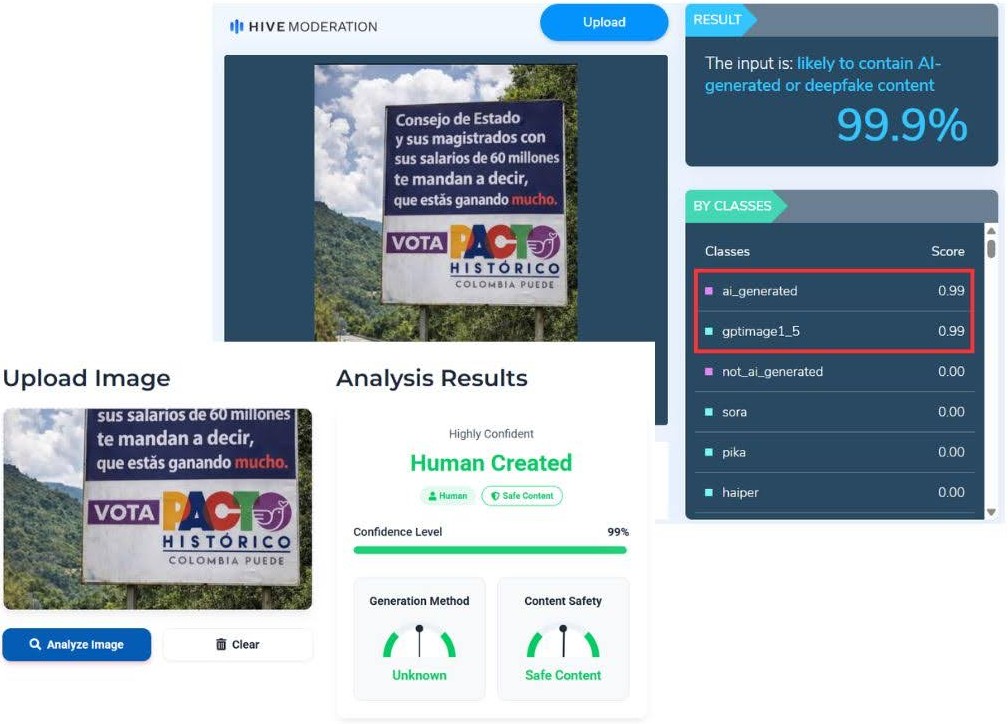Click the billboard image in Hive preview
Image resolution: width=1008 pixels, height=724 pixels.
point(445,200)
